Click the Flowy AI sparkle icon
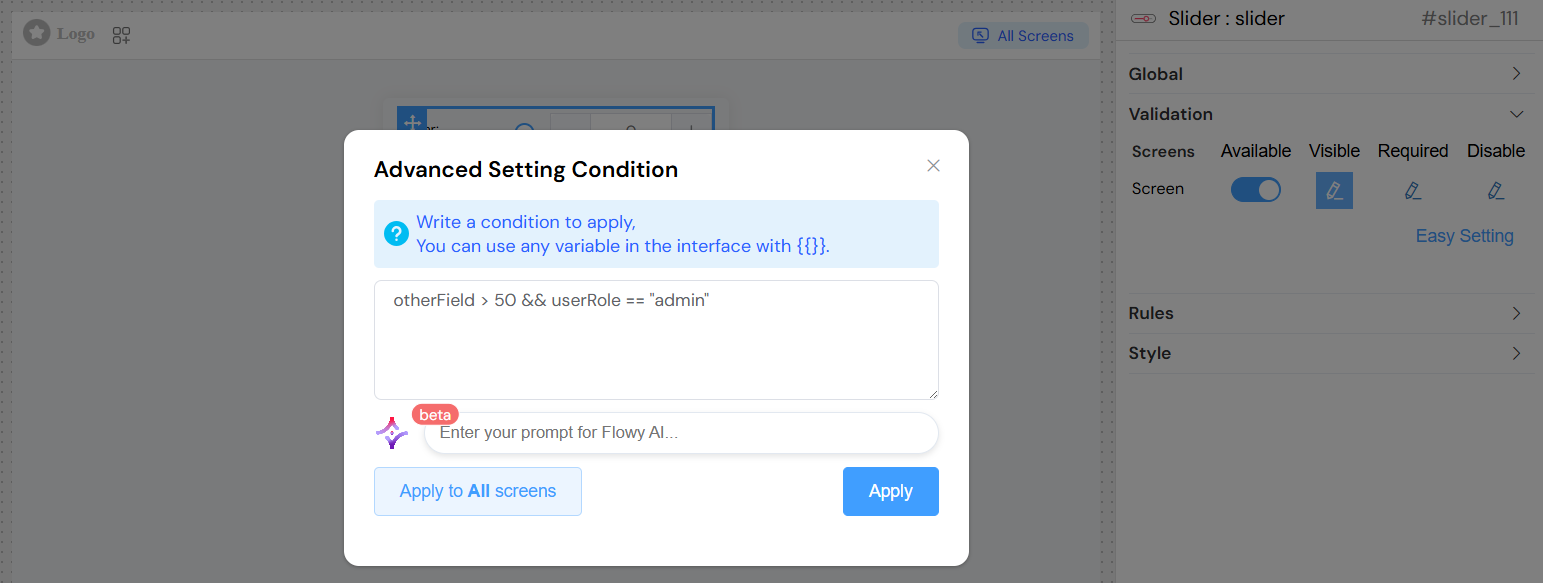Image resolution: width=1543 pixels, height=583 pixels. point(392,431)
